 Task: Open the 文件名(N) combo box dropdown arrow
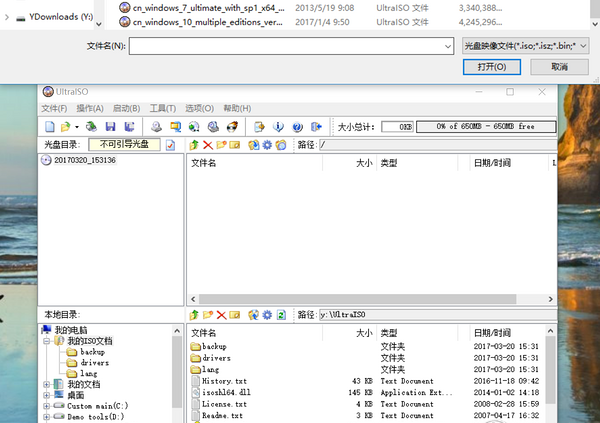(448, 46)
